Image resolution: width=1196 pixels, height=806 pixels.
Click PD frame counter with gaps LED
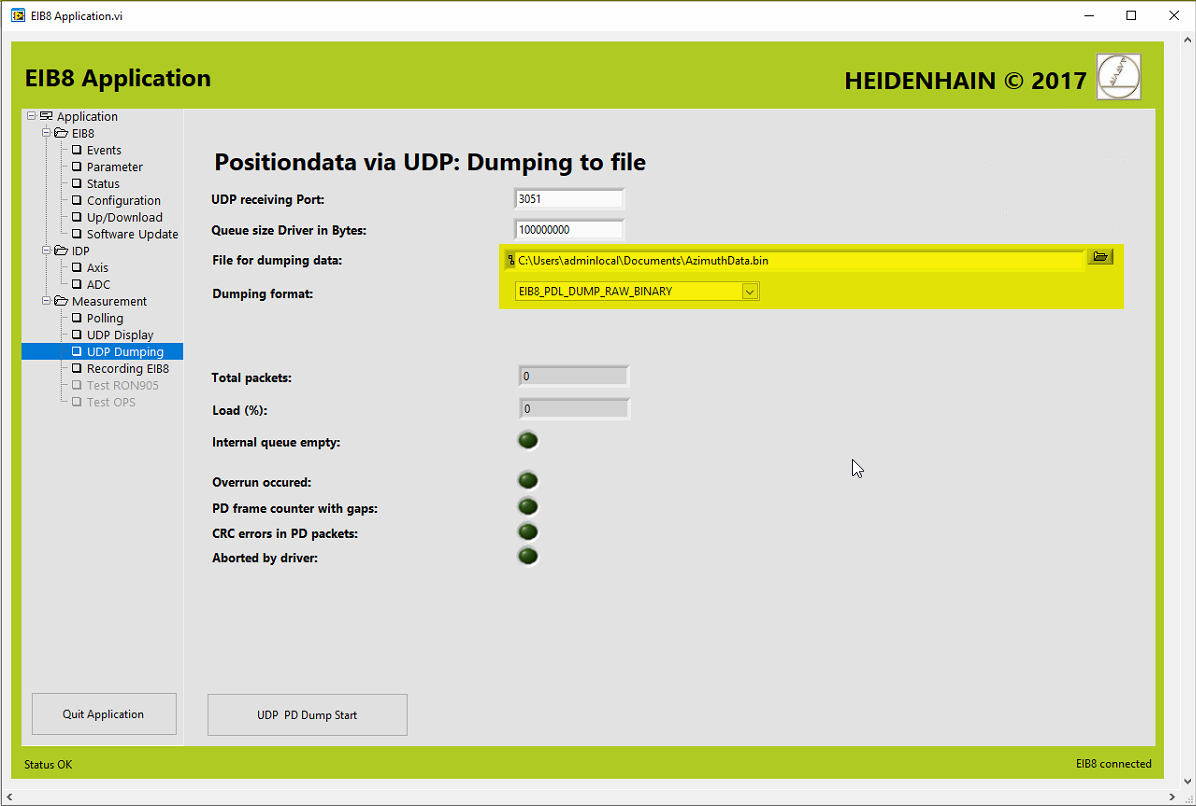pyautogui.click(x=528, y=506)
